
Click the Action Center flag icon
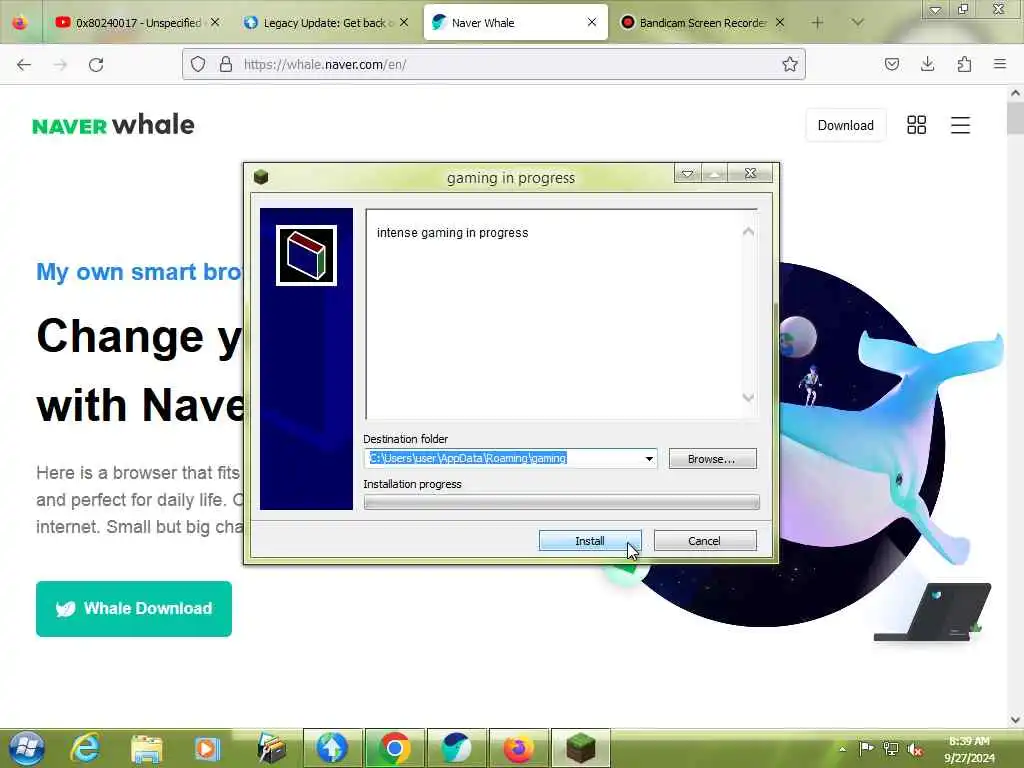[866, 748]
